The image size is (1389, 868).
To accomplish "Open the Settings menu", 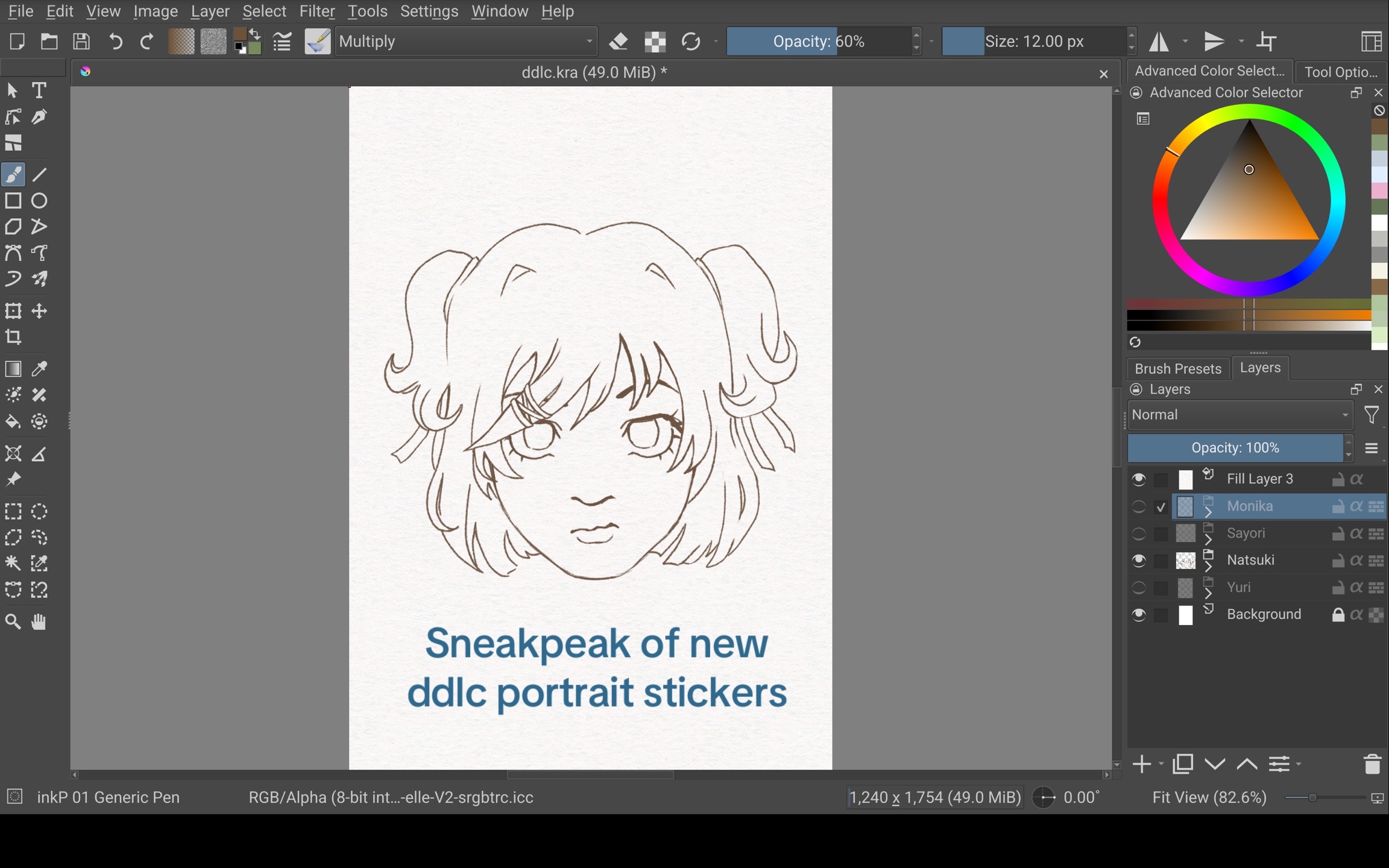I will click(429, 11).
